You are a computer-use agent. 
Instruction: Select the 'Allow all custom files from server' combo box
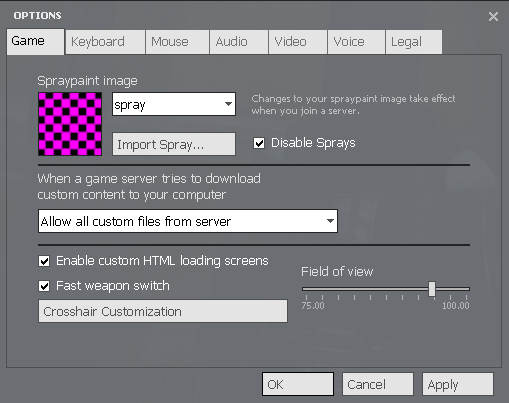tap(188, 221)
